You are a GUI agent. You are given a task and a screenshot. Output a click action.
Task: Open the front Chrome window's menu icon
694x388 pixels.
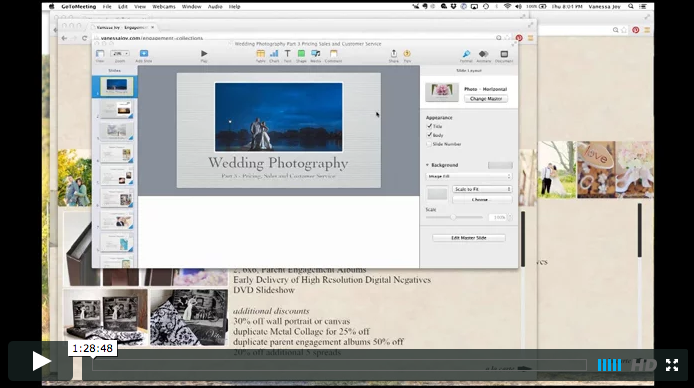point(530,38)
